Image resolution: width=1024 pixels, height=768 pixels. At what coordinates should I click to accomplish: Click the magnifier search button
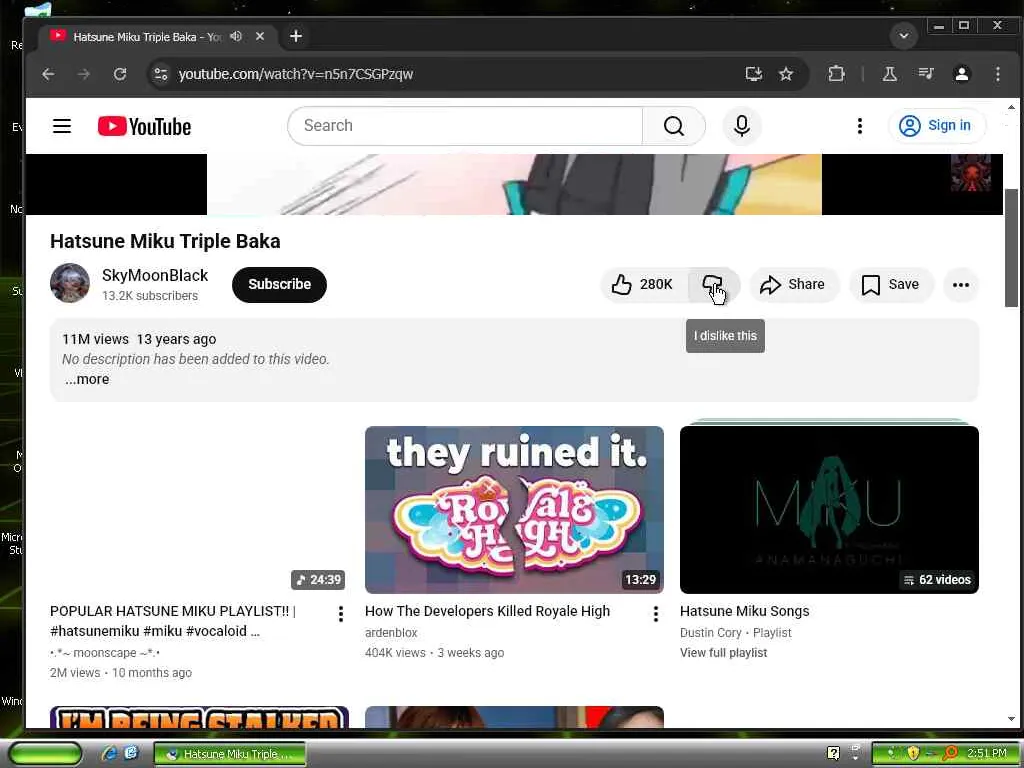click(673, 125)
